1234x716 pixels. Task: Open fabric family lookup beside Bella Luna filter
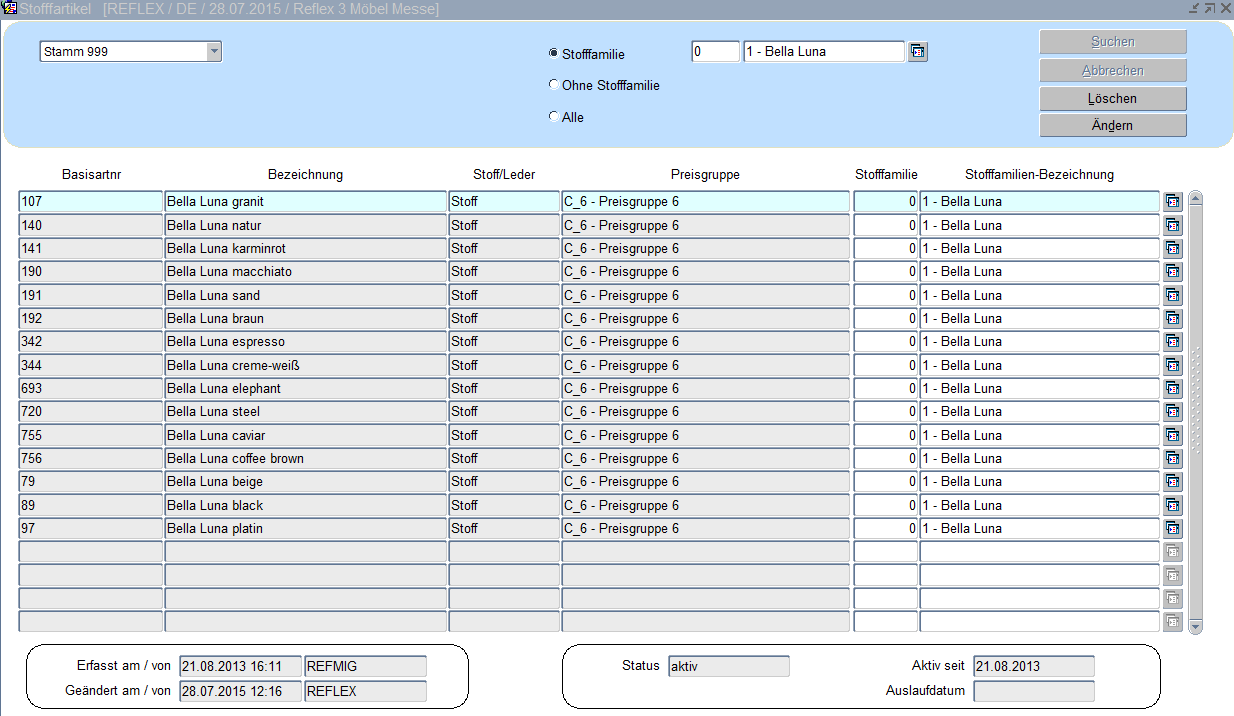pos(918,52)
